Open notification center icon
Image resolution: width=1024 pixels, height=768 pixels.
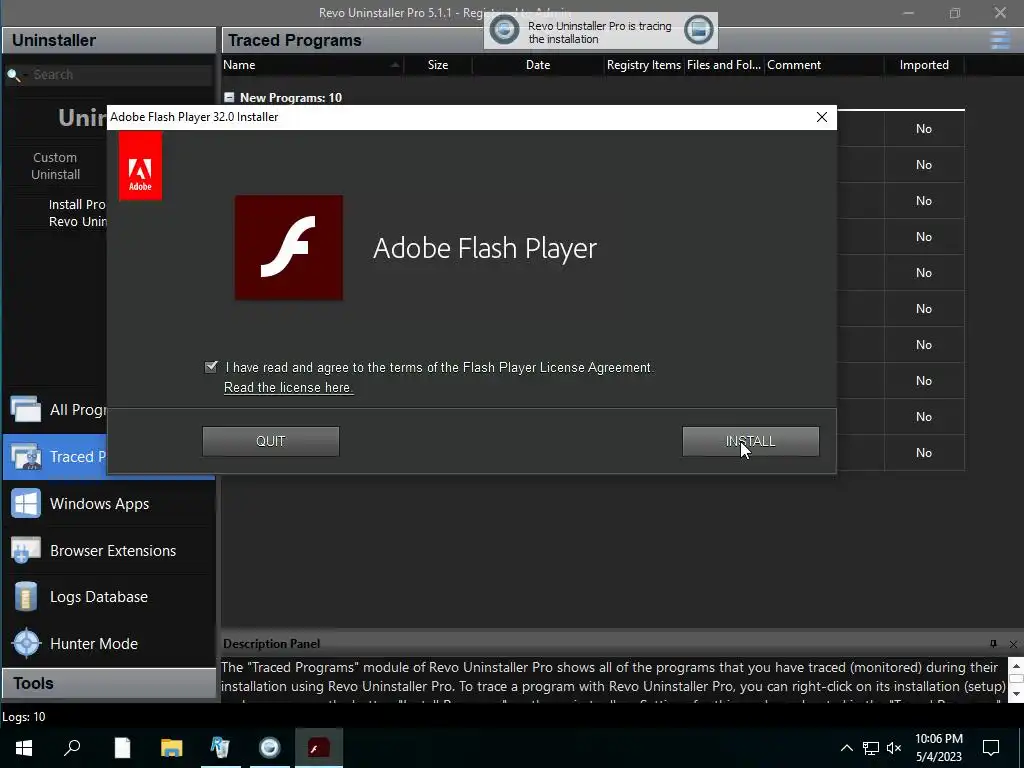[991, 748]
